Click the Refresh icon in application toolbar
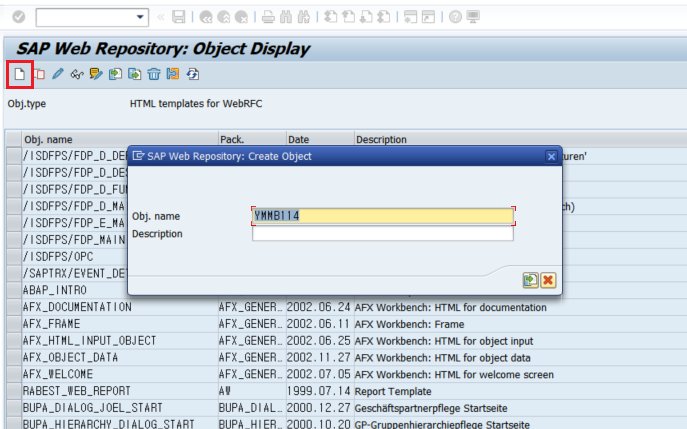687x429 pixels. point(193,74)
